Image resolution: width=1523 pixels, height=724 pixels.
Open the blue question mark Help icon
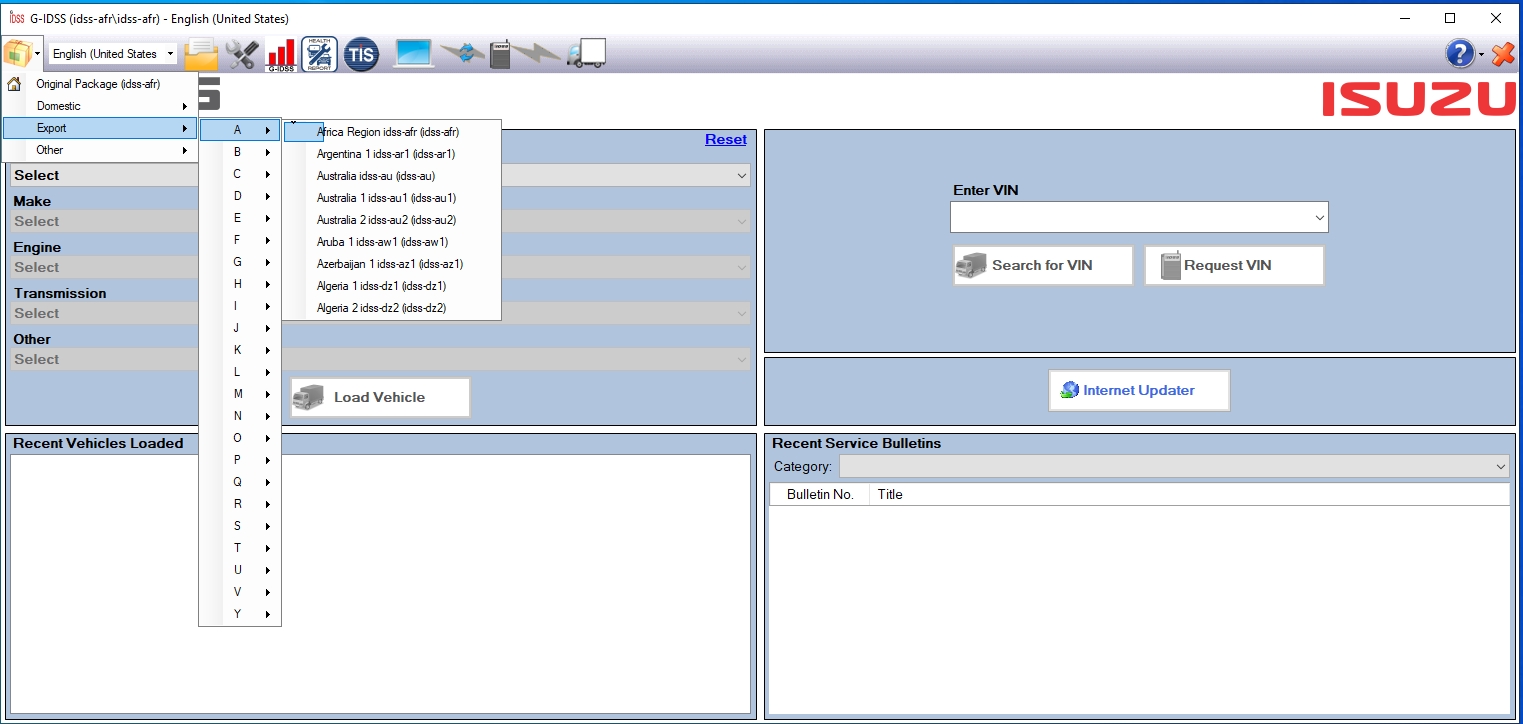1460,54
